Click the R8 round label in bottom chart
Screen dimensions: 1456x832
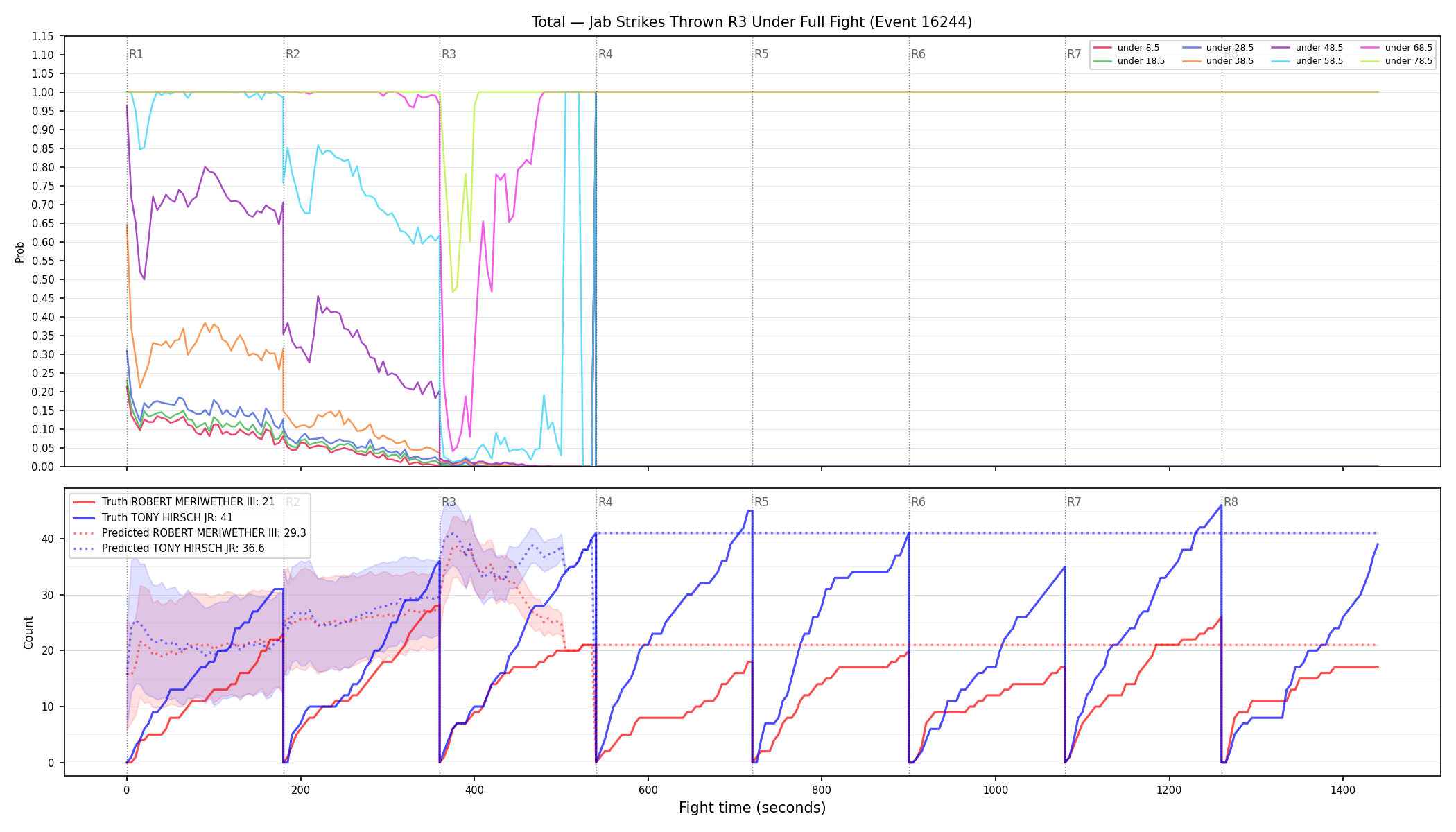(1231, 502)
